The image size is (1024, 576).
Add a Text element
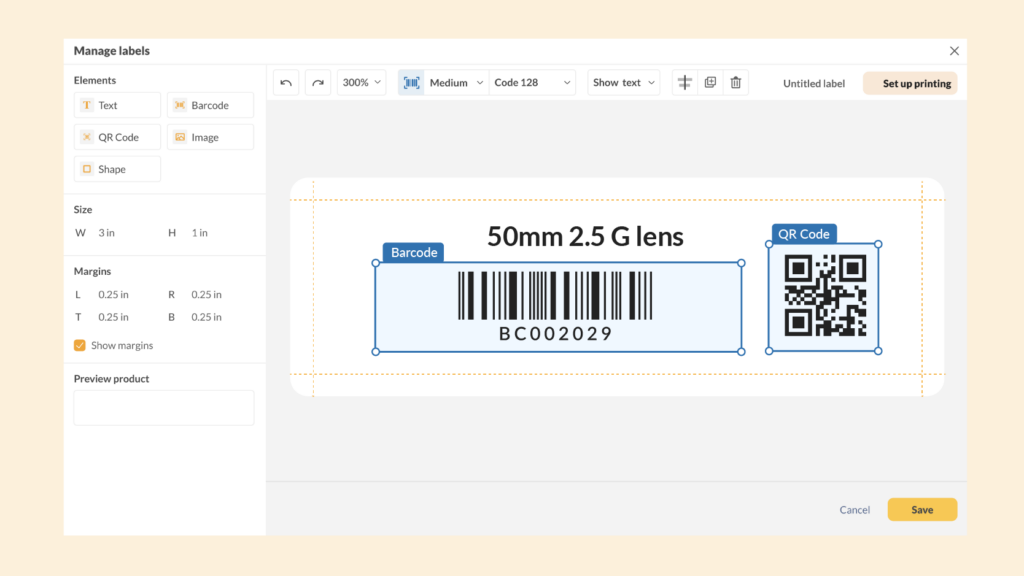[118, 105]
